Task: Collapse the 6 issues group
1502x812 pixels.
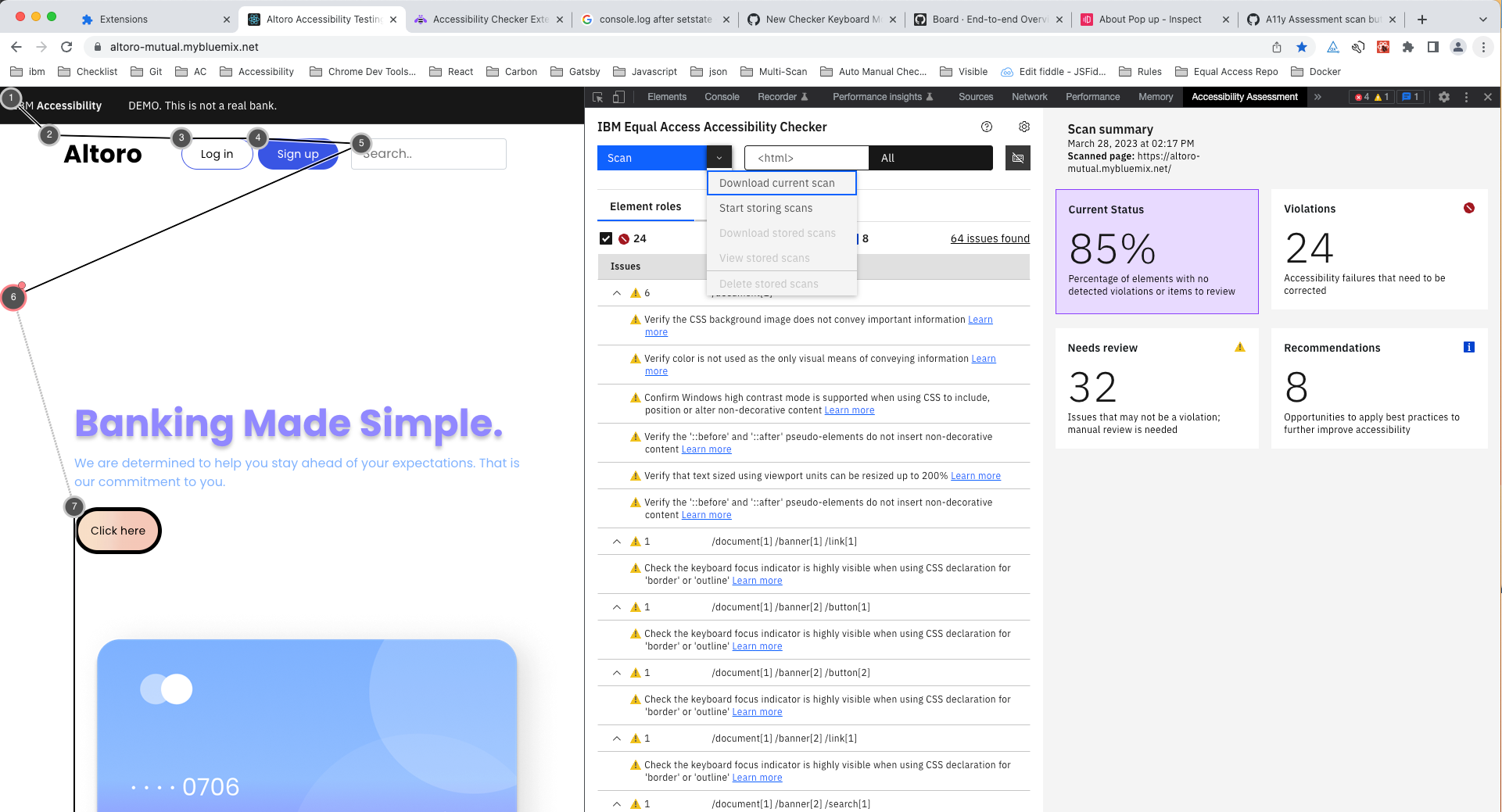Action: [x=617, y=293]
